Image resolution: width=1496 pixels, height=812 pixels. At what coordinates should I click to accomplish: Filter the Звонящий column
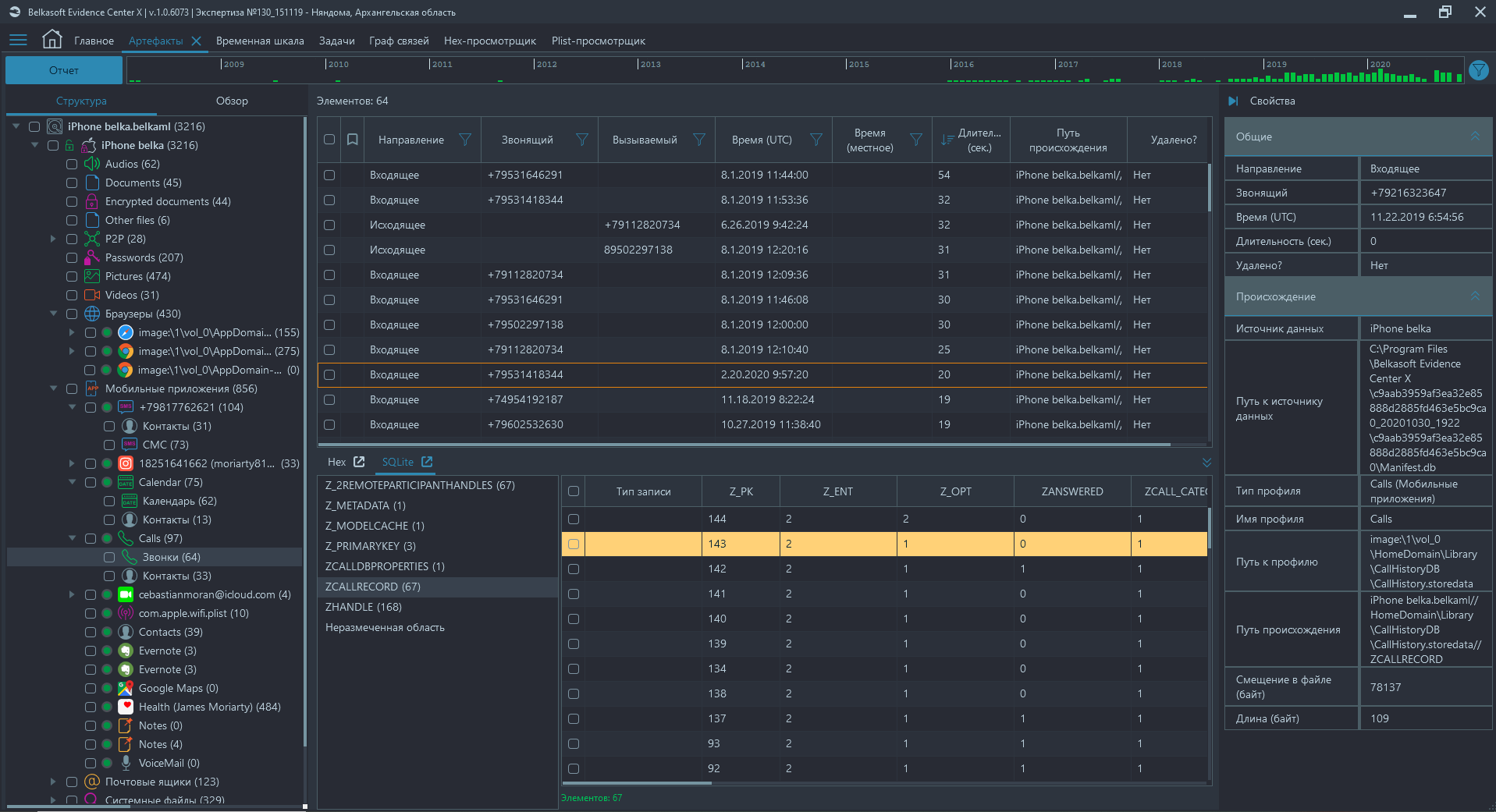(582, 140)
